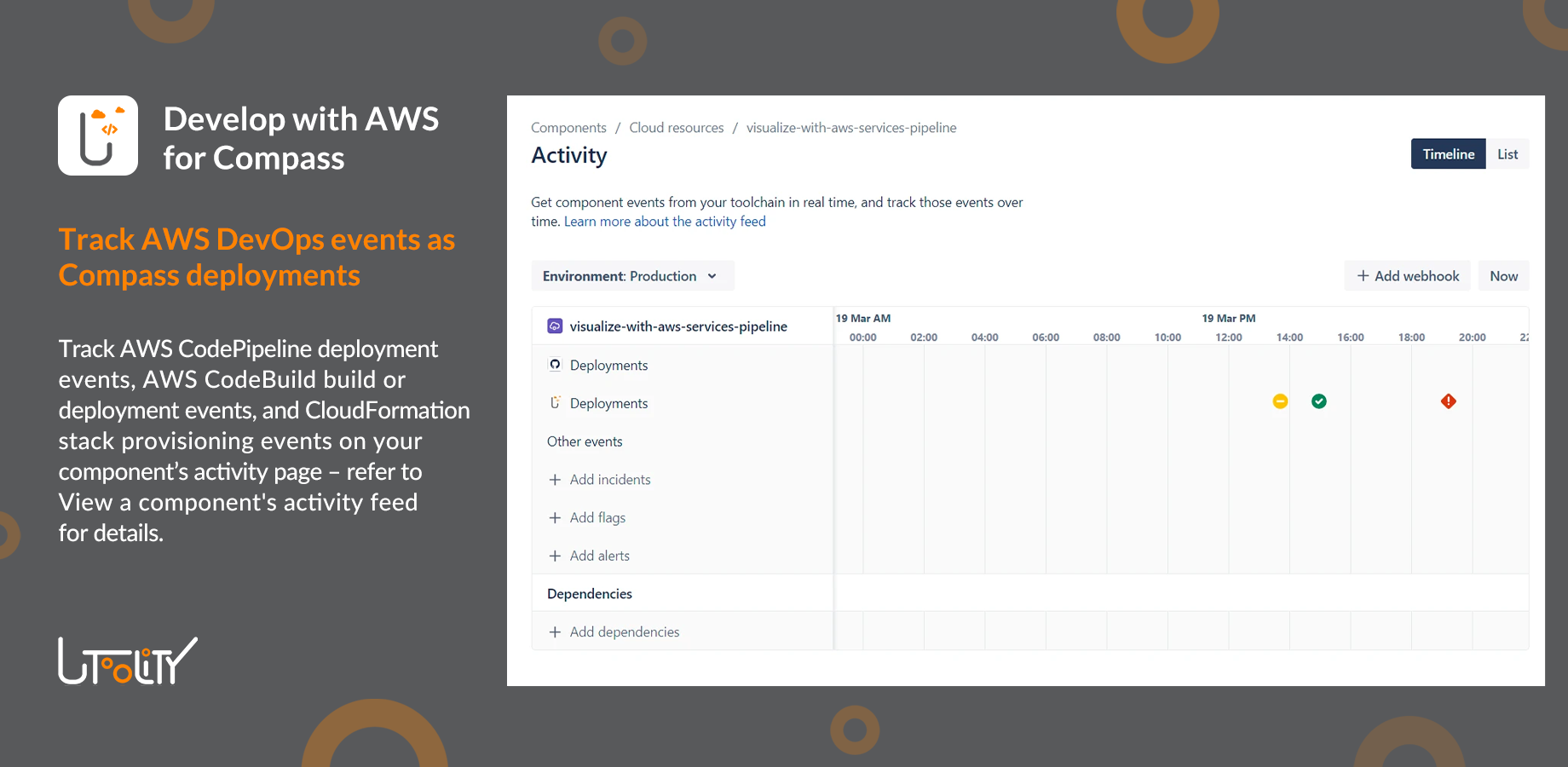Click the 18:00 time tick label

coord(1411,337)
